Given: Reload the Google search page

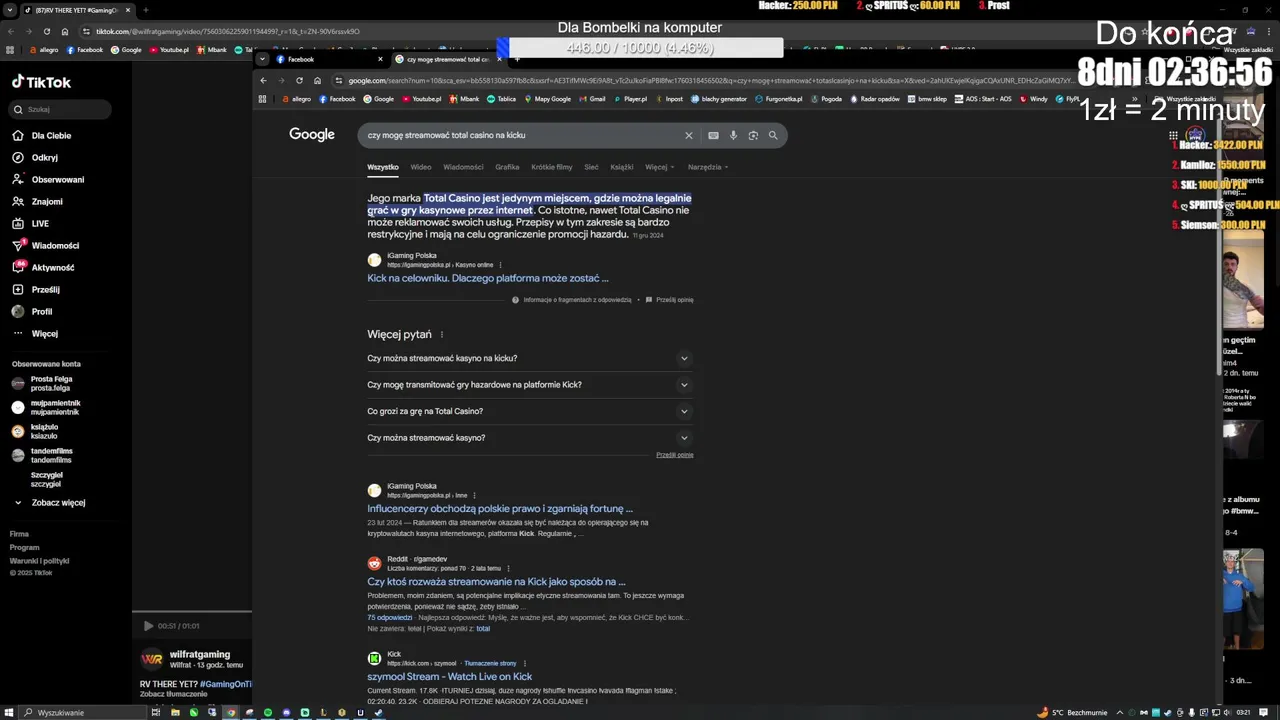Looking at the screenshot, I should (x=299, y=80).
